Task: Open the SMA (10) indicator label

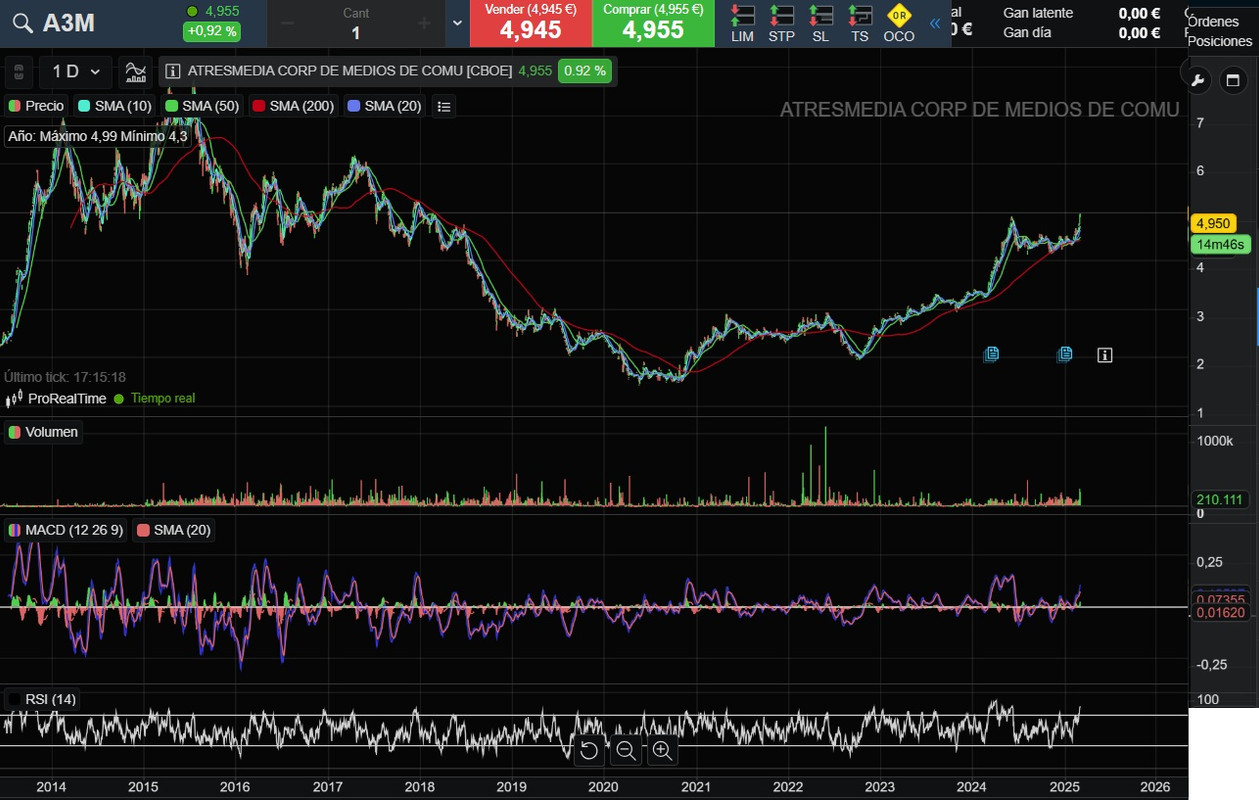Action: (x=115, y=106)
